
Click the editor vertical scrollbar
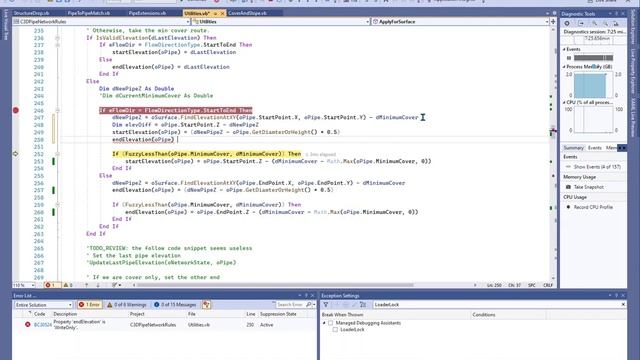pos(553,153)
